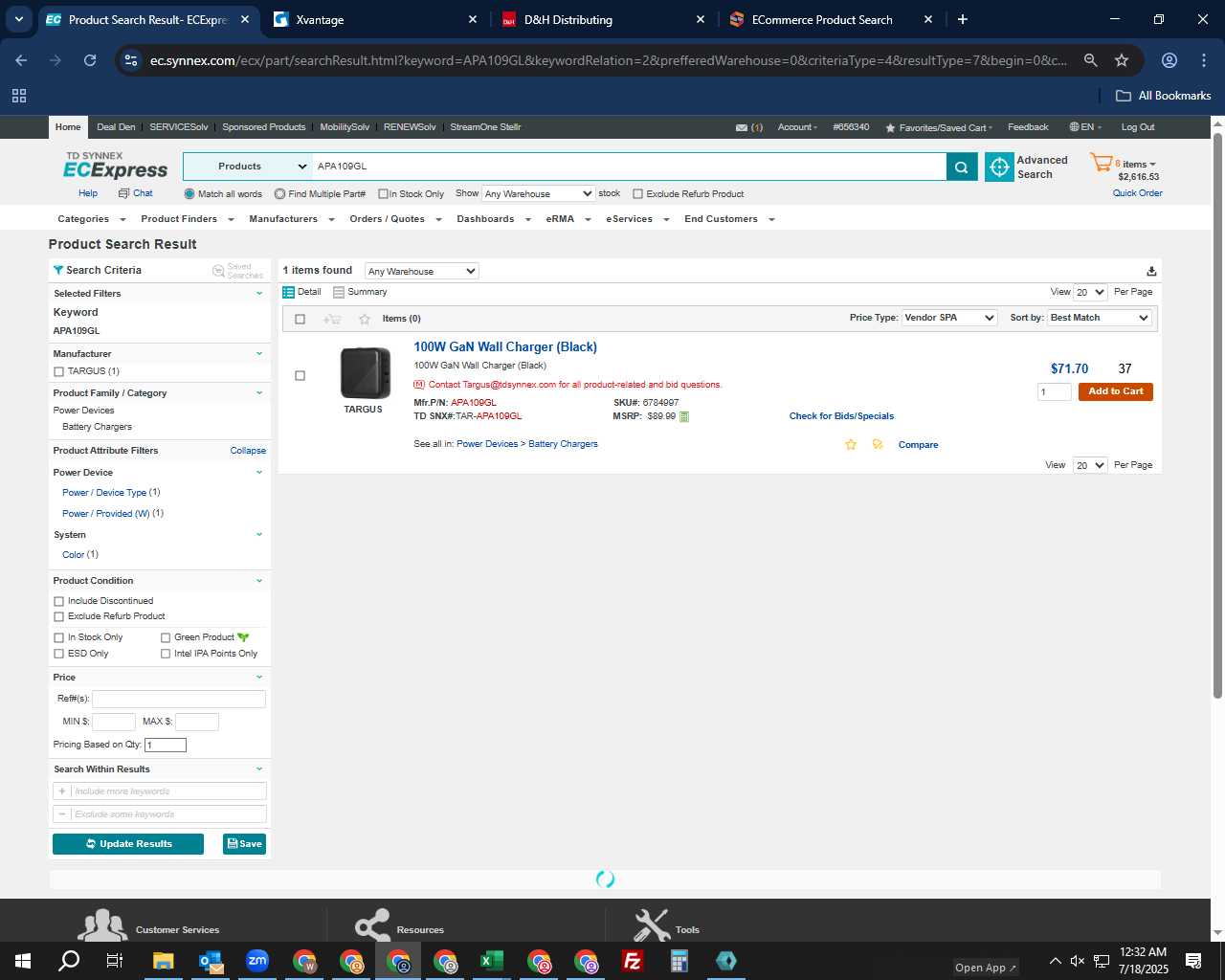Open Excel from taskbar
The image size is (1225, 980).
[x=492, y=961]
